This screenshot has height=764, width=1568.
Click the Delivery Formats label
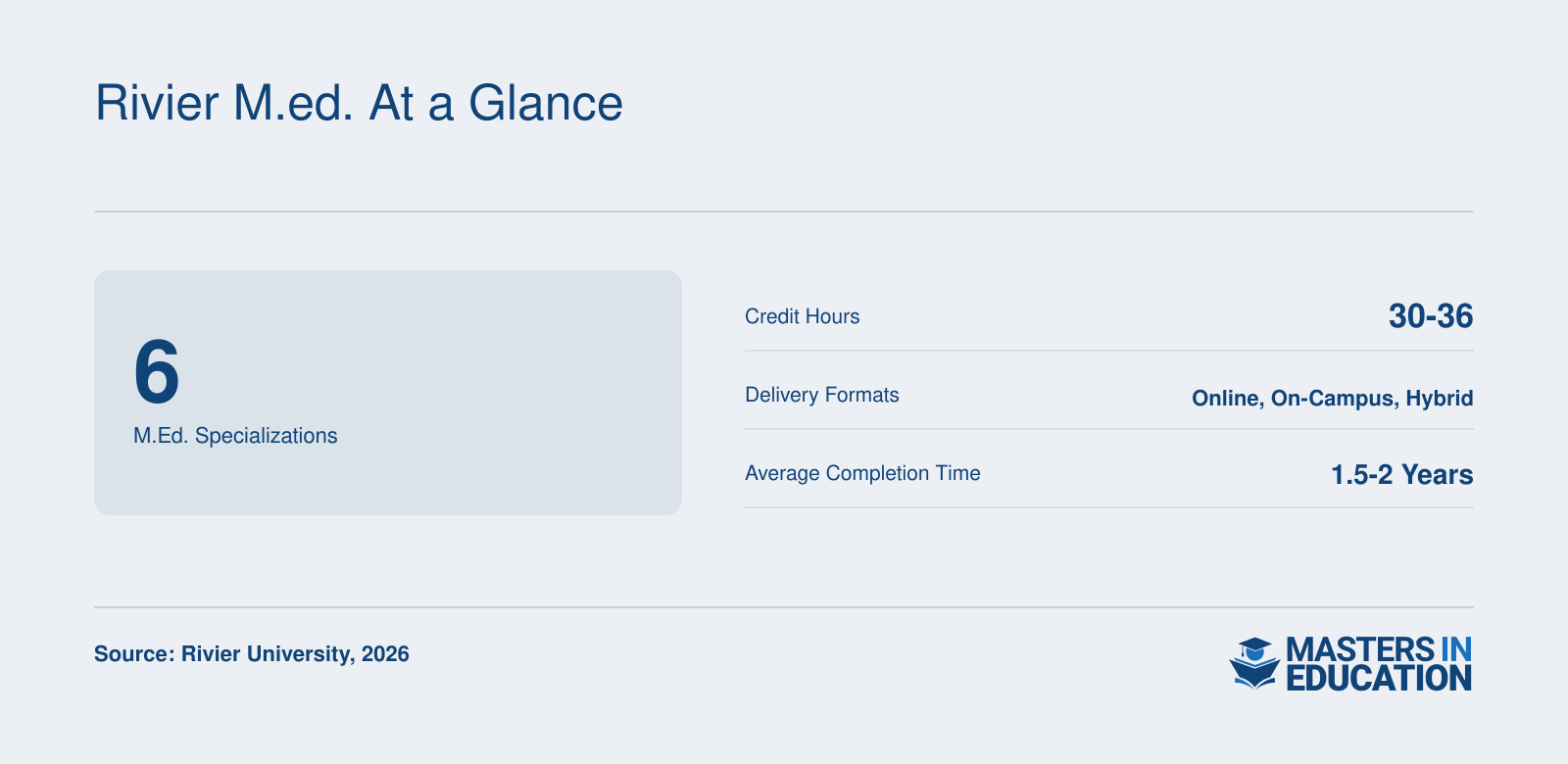tap(822, 395)
